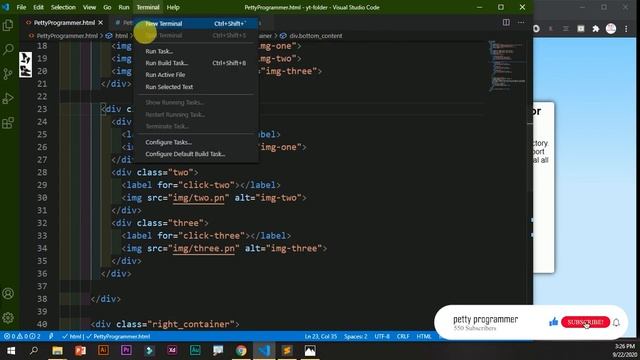Close the PettyProgrammer.html editor tab
Image resolution: width=640 pixels, height=360 pixels.
101,23
